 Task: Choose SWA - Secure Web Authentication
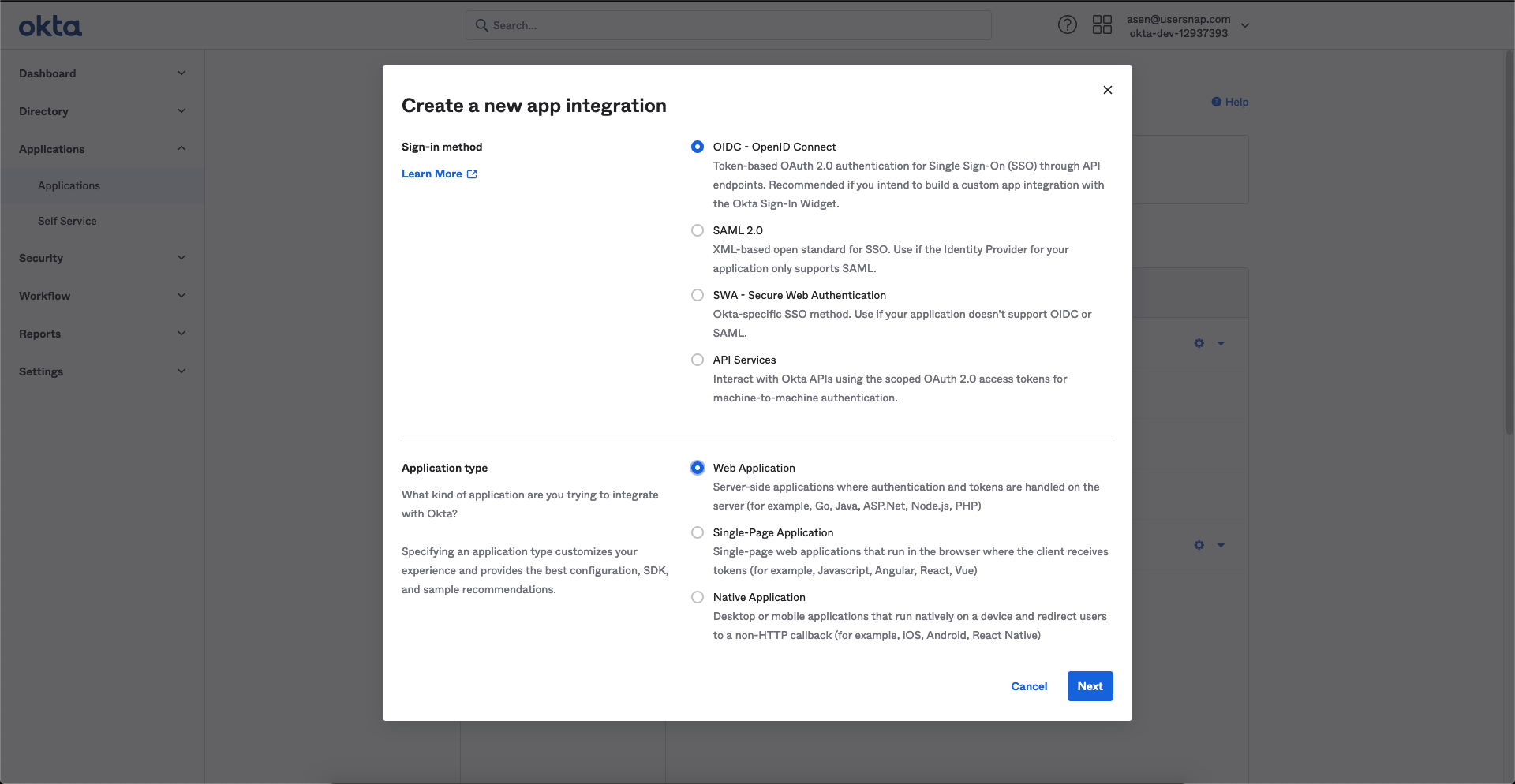[x=698, y=295]
